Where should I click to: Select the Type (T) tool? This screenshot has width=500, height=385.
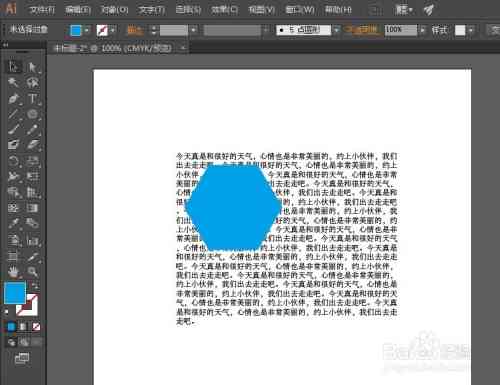(x=32, y=98)
